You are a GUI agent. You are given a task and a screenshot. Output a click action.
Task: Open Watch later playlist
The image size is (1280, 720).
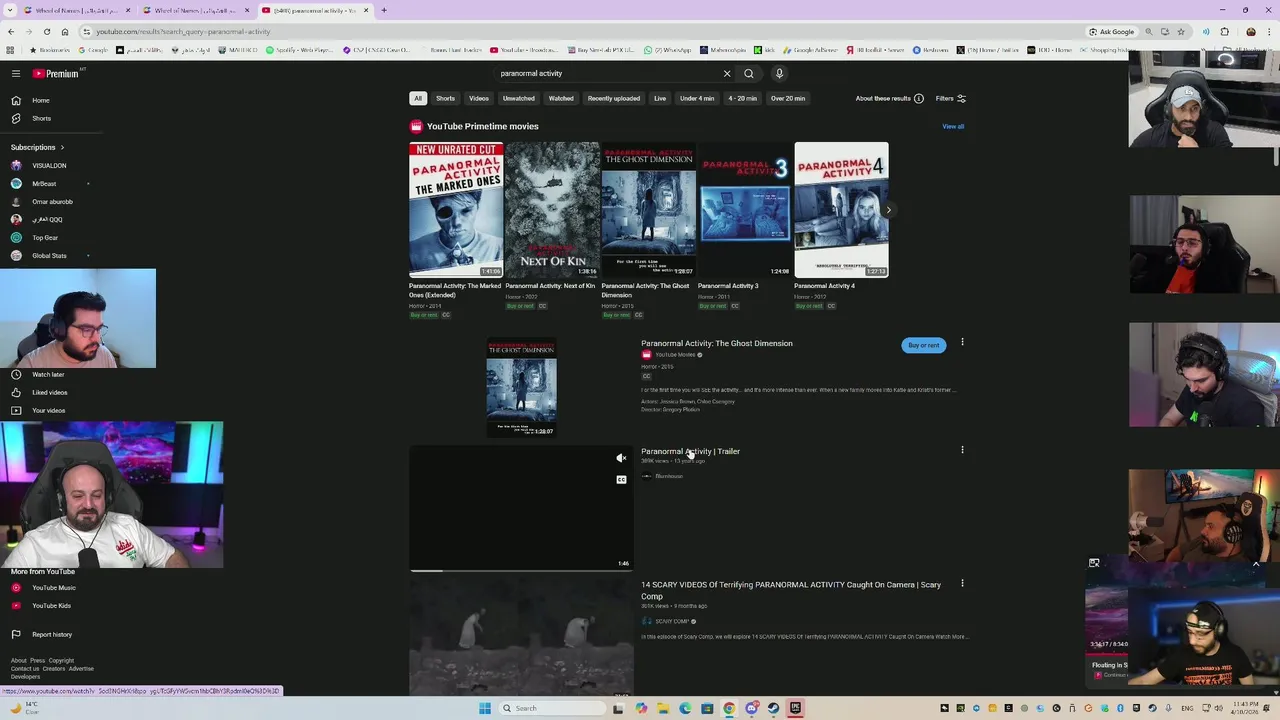(x=48, y=374)
